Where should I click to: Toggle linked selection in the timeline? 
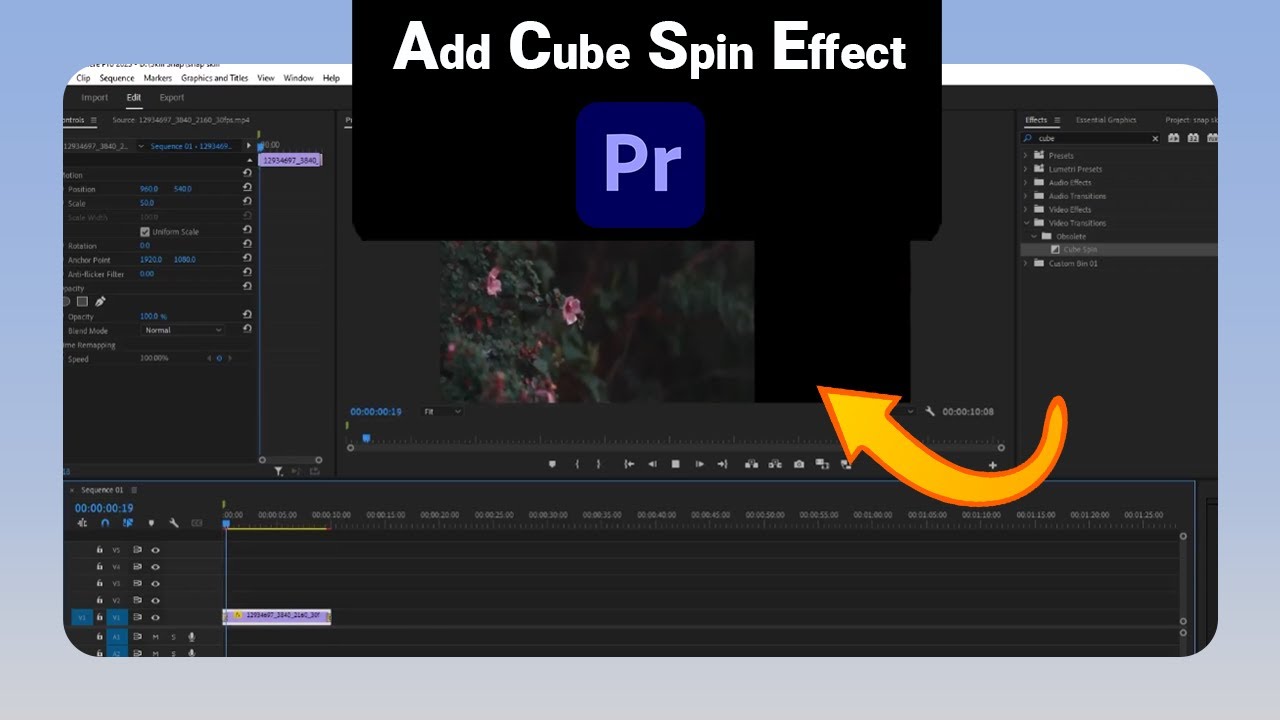click(x=128, y=523)
